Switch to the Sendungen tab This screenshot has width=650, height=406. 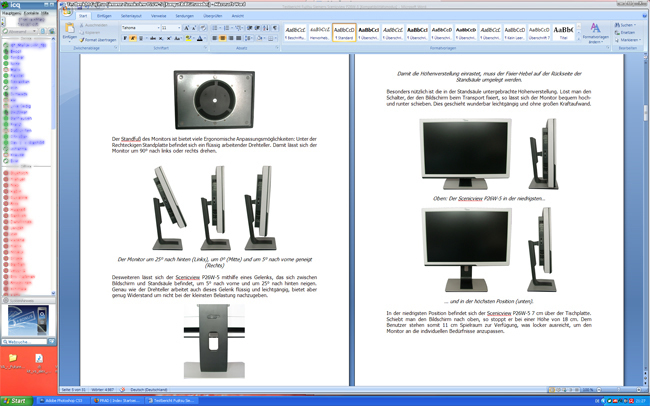pyautogui.click(x=184, y=16)
